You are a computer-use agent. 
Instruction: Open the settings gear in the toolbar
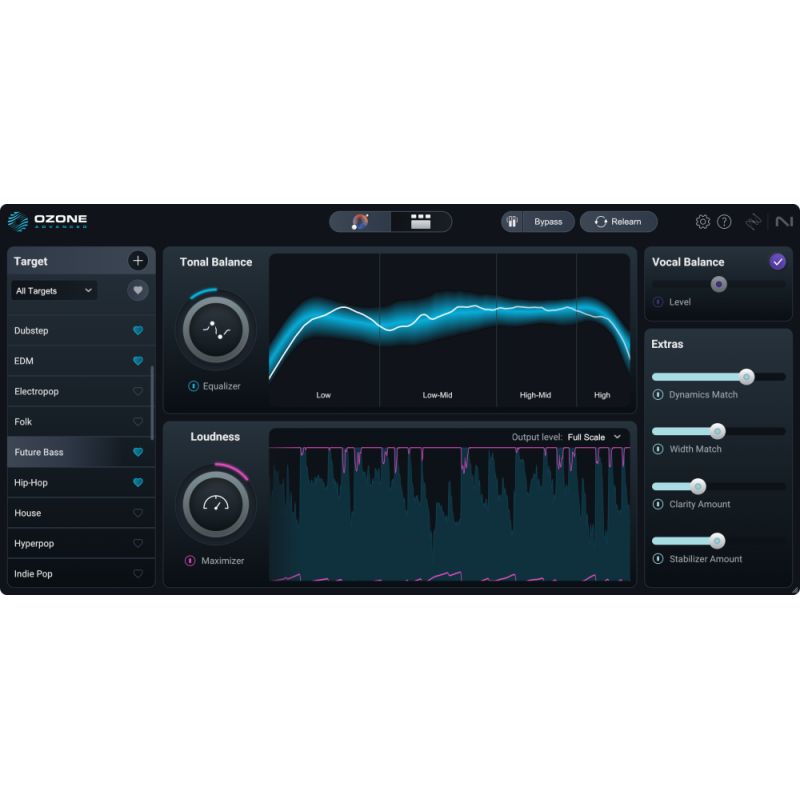point(702,221)
